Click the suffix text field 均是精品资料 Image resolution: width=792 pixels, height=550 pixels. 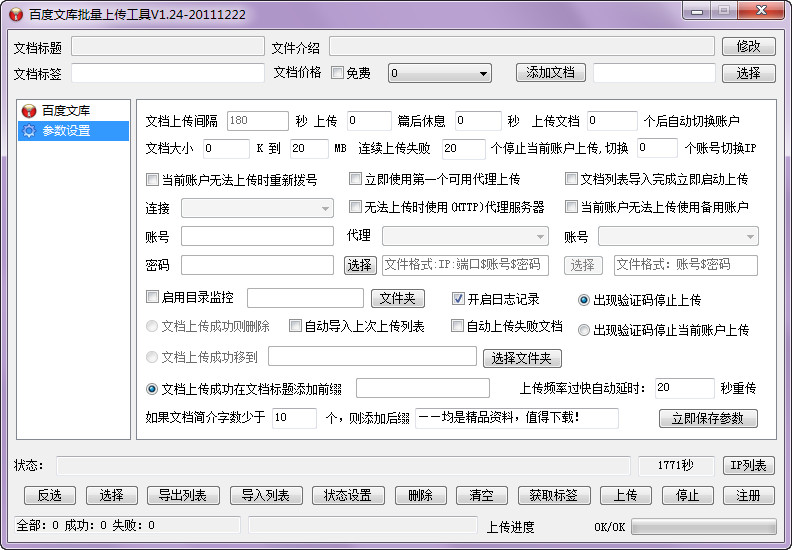(x=517, y=418)
